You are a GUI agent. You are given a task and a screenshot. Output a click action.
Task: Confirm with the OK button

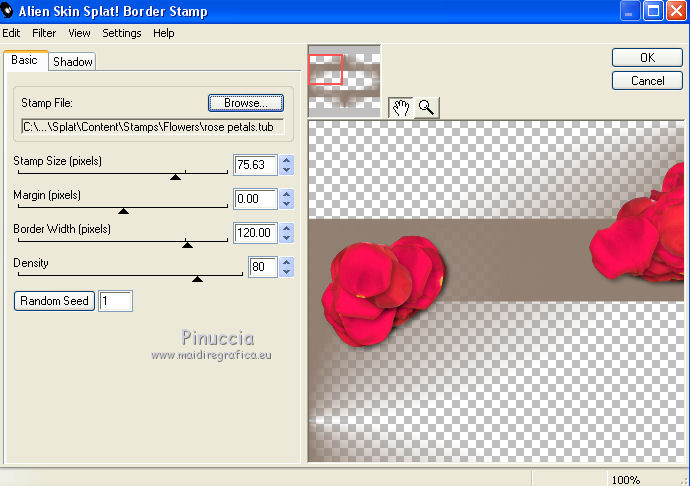pyautogui.click(x=647, y=58)
